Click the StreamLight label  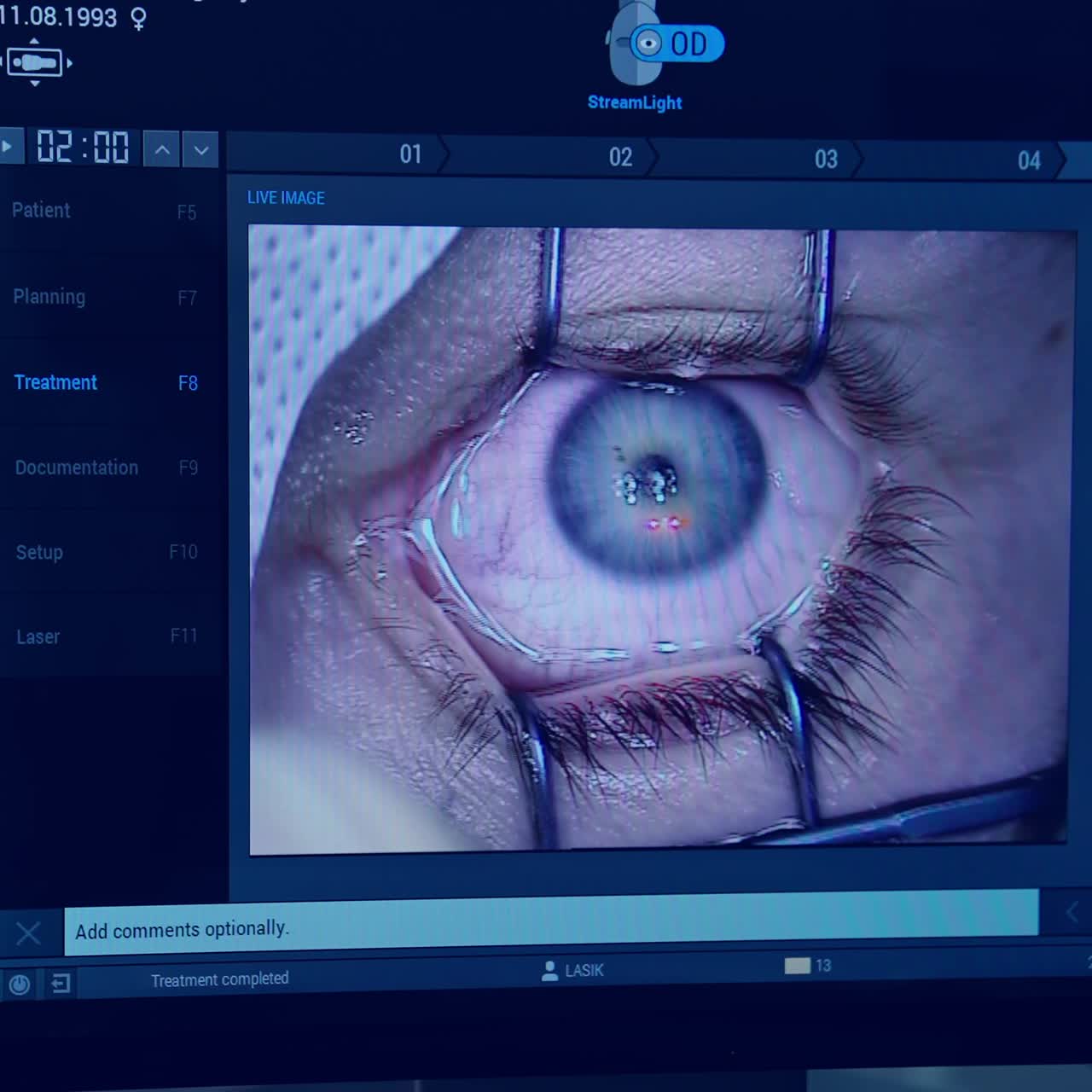coord(635,102)
